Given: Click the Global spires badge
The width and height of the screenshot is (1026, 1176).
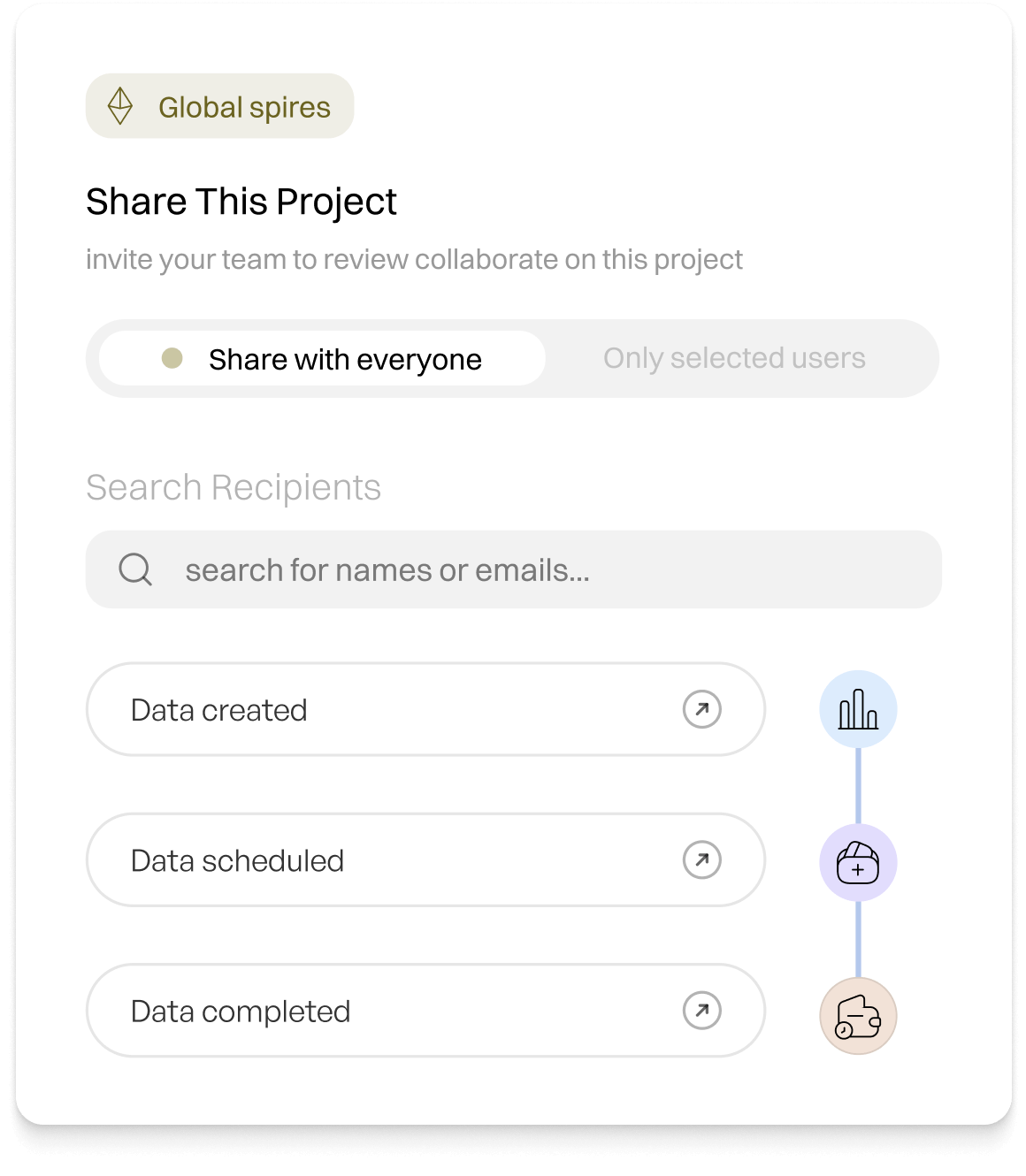Looking at the screenshot, I should click(219, 106).
